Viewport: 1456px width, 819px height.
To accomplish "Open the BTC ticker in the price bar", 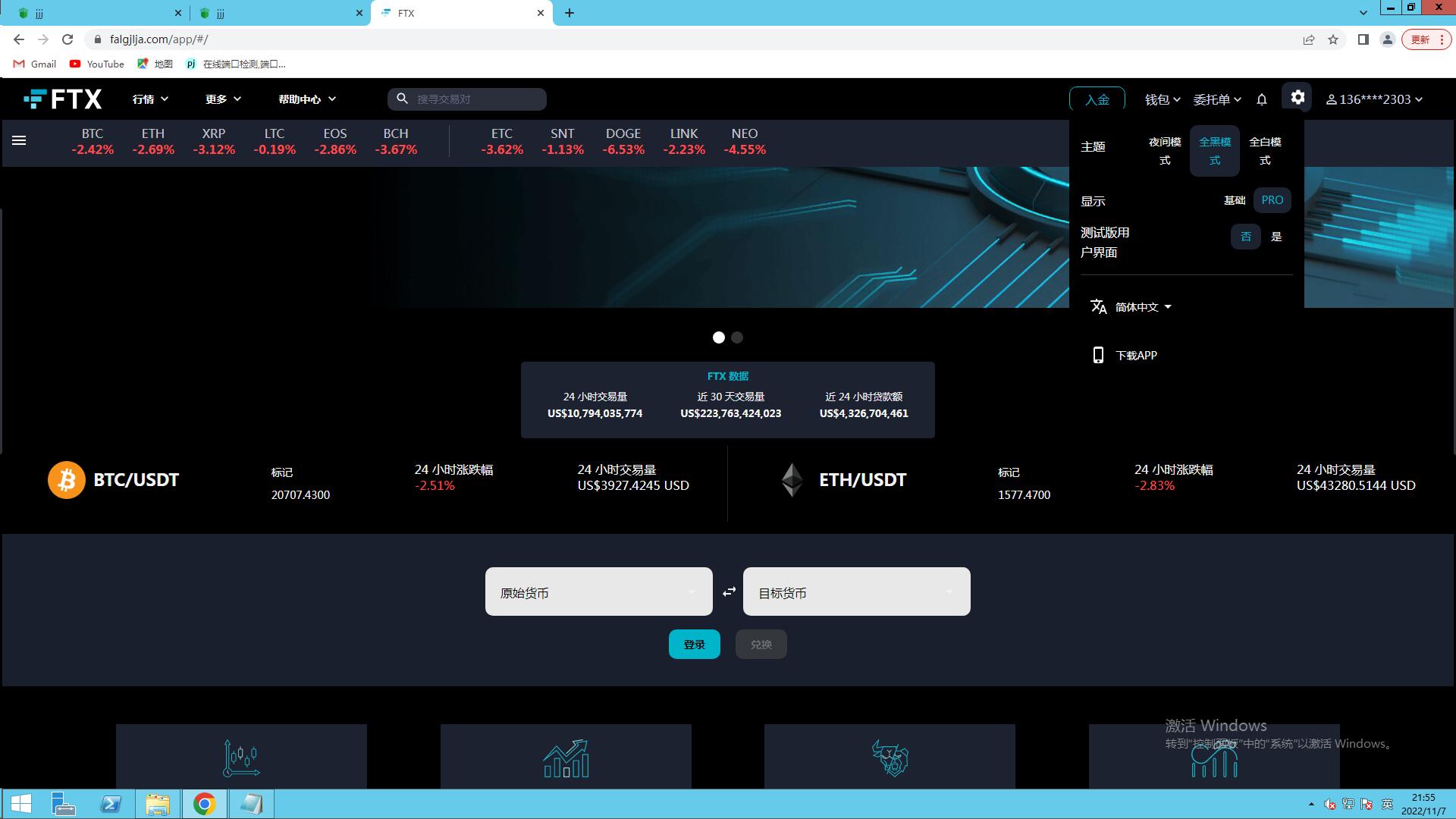I will [x=93, y=141].
